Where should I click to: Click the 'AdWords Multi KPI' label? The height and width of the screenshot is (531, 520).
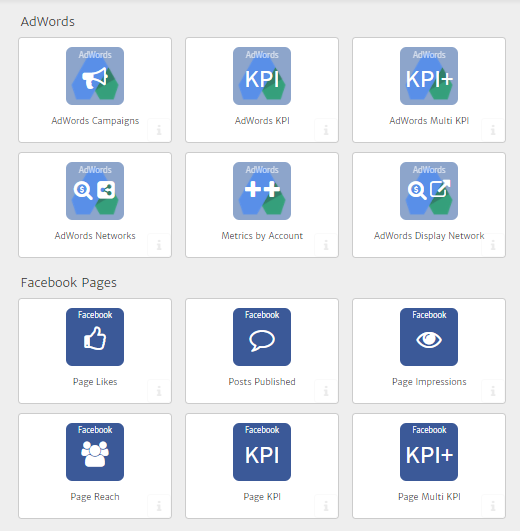click(x=429, y=121)
